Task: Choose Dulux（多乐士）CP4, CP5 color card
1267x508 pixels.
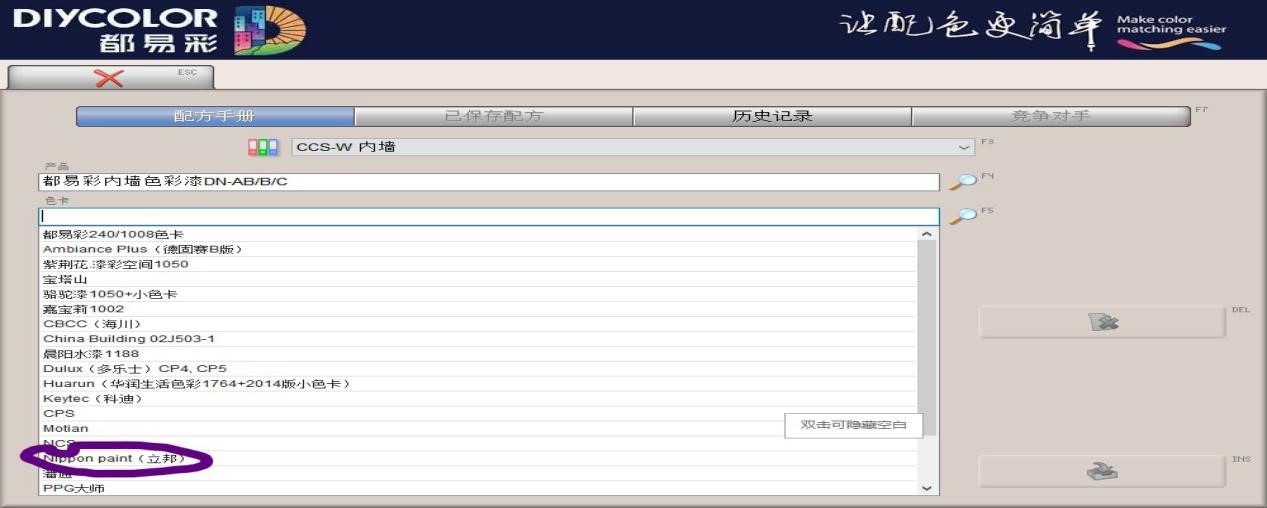Action: [x=135, y=369]
